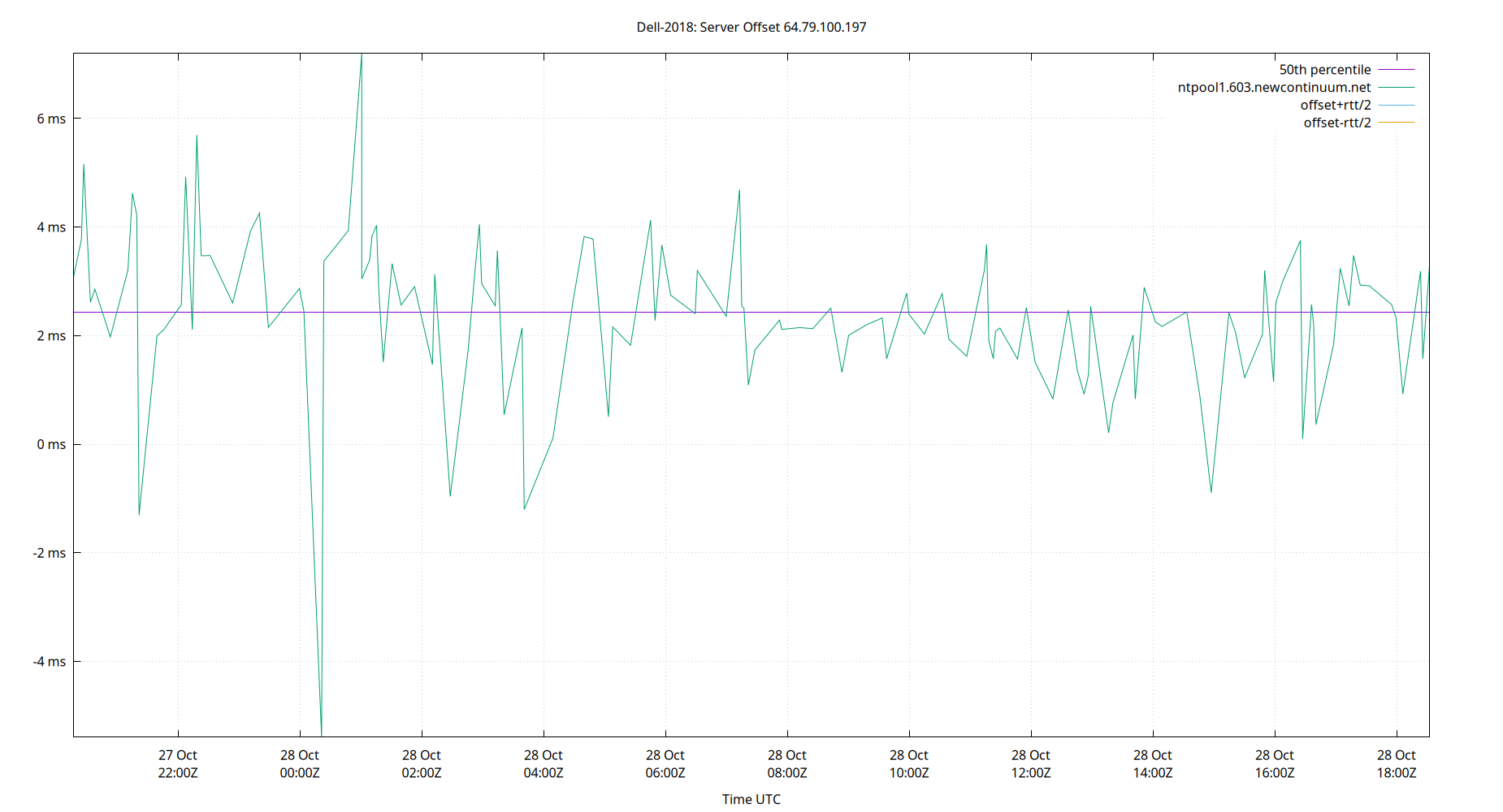The height and width of the screenshot is (812, 1503).
Task: Click the ntpool1.603.newcontinuum.net legend text
Action: click(1273, 87)
